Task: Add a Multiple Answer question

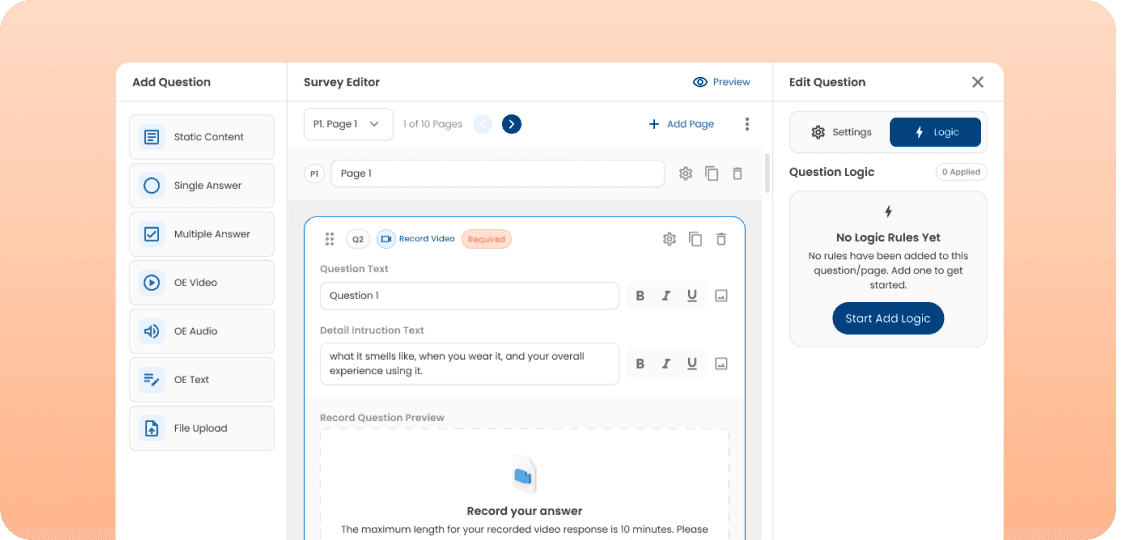Action: [201, 234]
